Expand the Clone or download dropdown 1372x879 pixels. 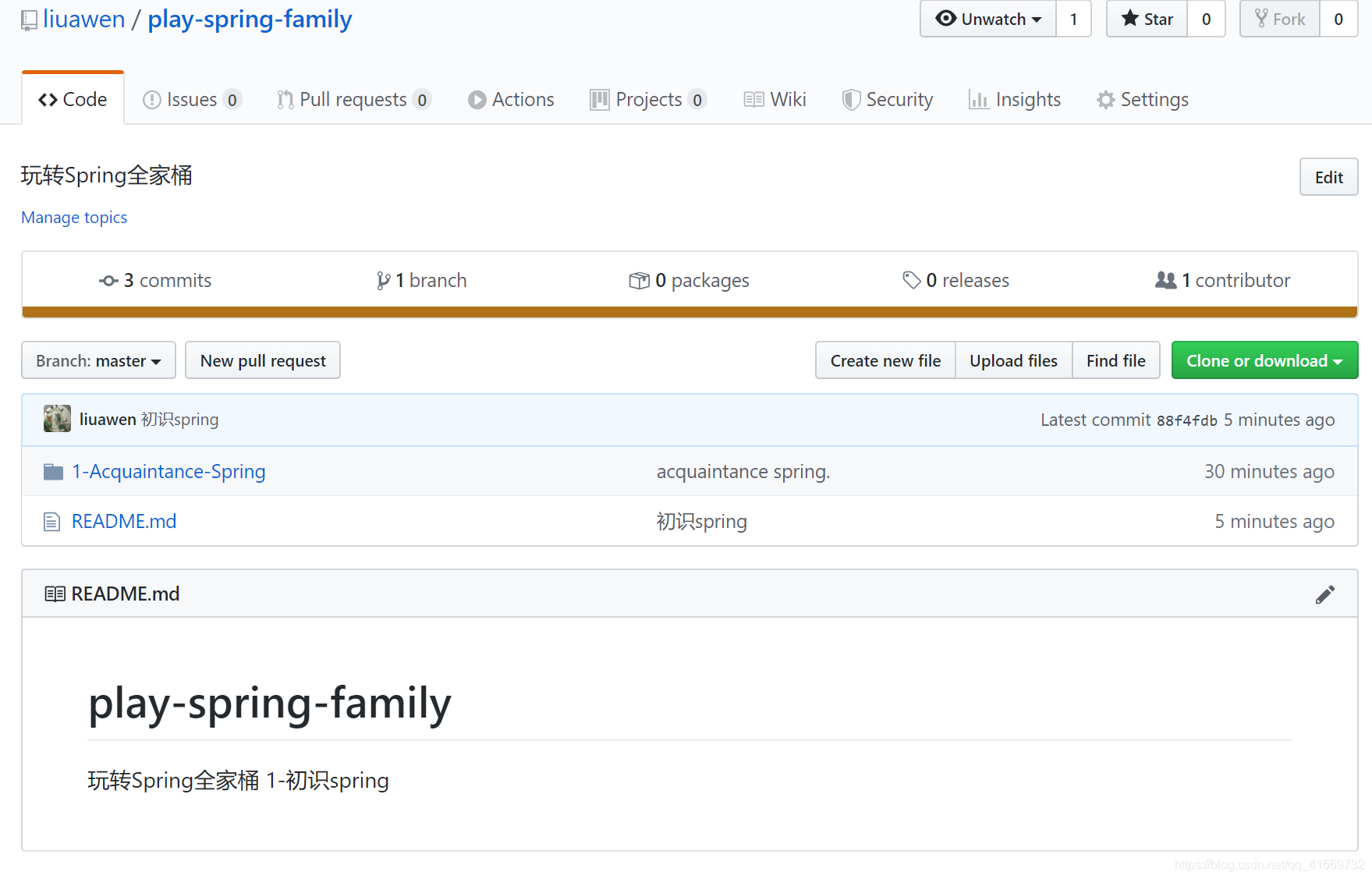tap(1264, 360)
